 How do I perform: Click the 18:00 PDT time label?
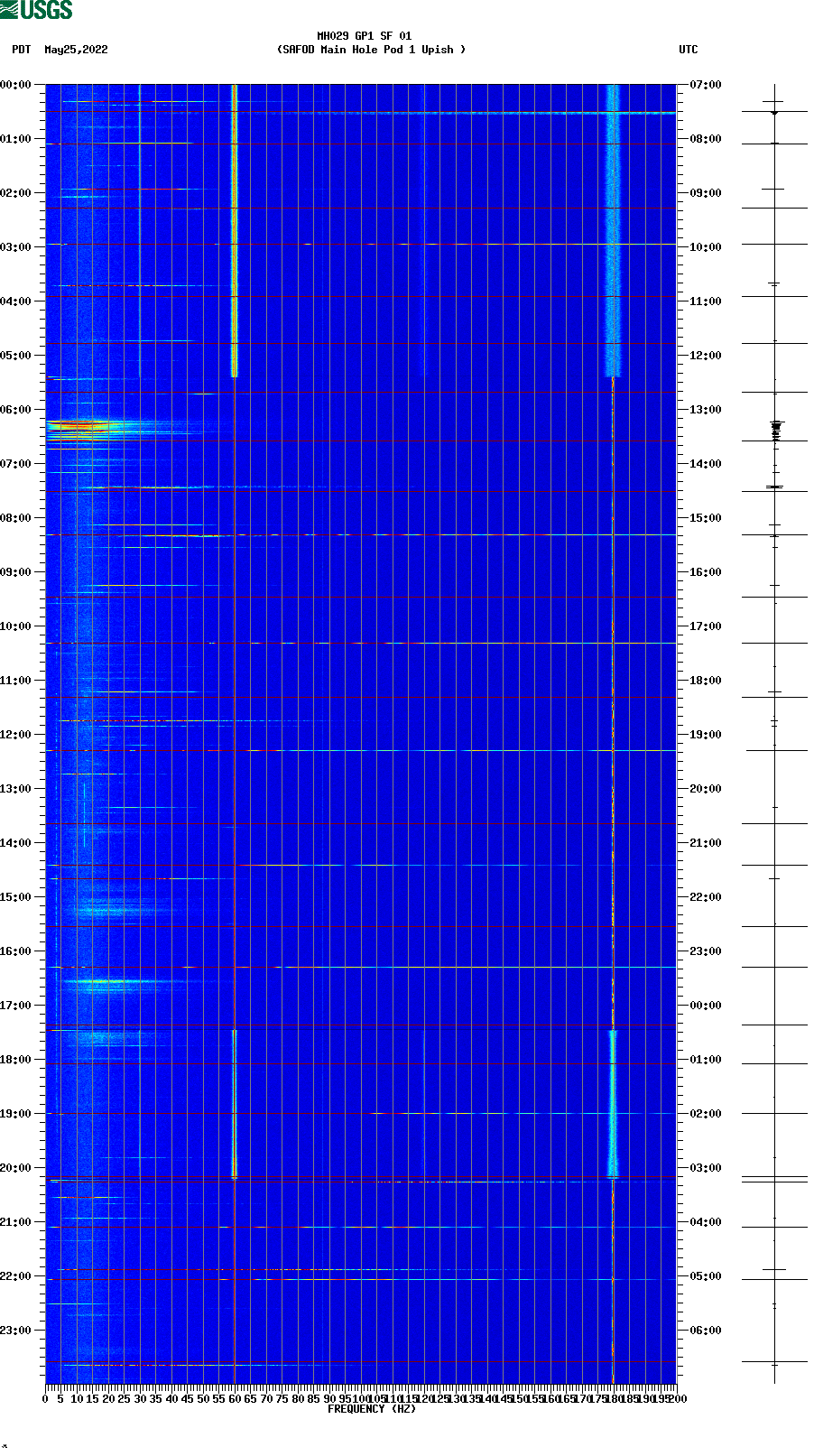[16, 1060]
